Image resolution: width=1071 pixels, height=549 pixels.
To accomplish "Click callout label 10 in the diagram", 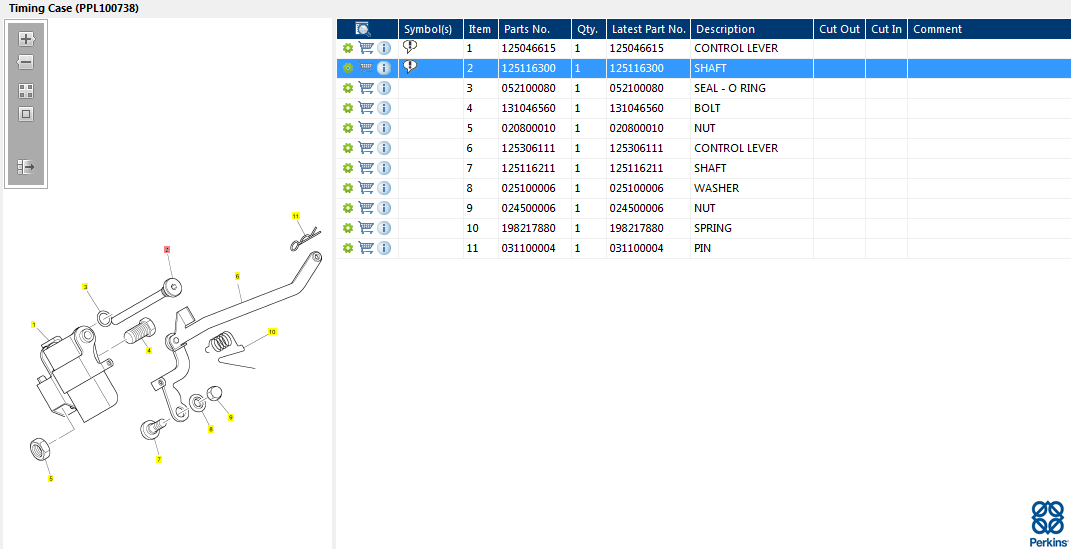I will (272, 331).
